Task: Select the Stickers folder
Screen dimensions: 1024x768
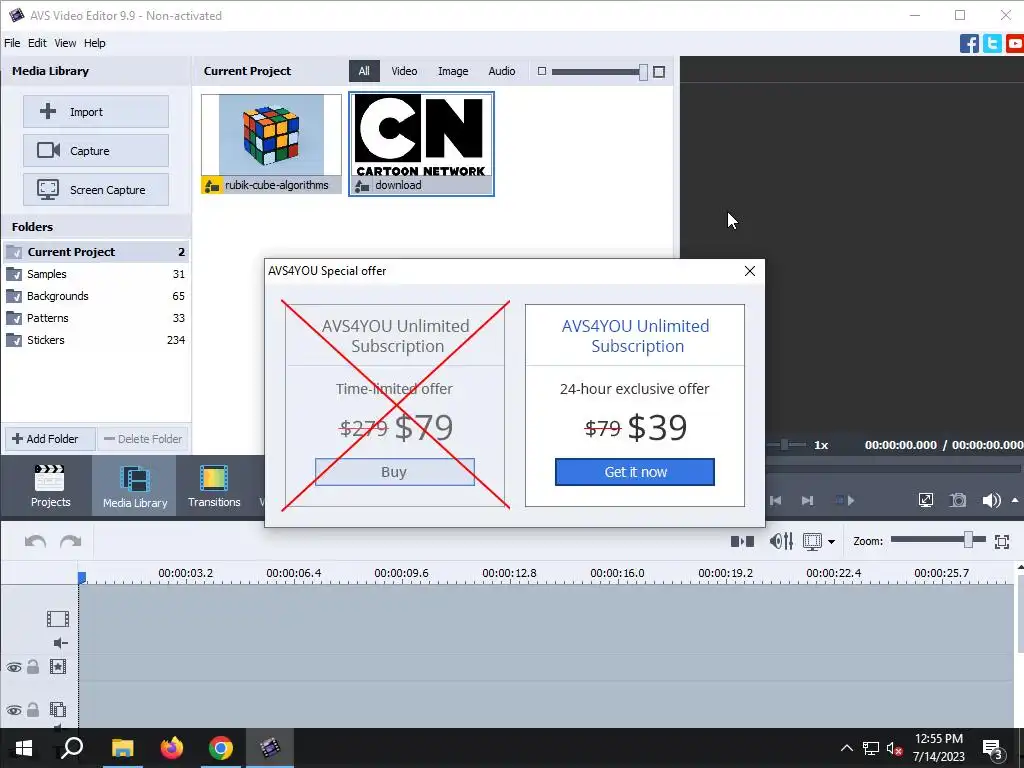Action: click(96, 340)
